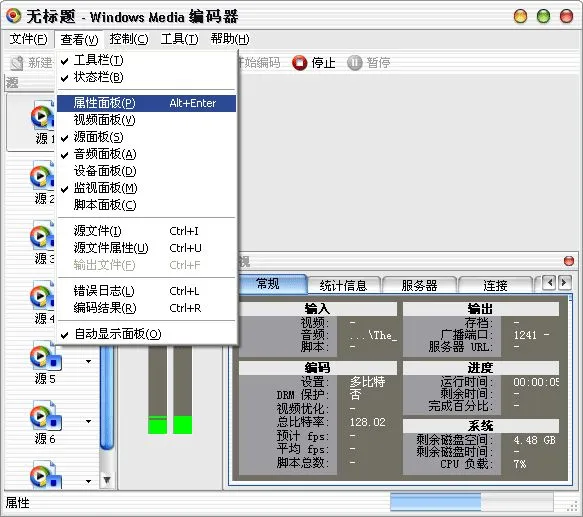Open the 控制(C) menu
The width and height of the screenshot is (583, 517).
pyautogui.click(x=129, y=39)
